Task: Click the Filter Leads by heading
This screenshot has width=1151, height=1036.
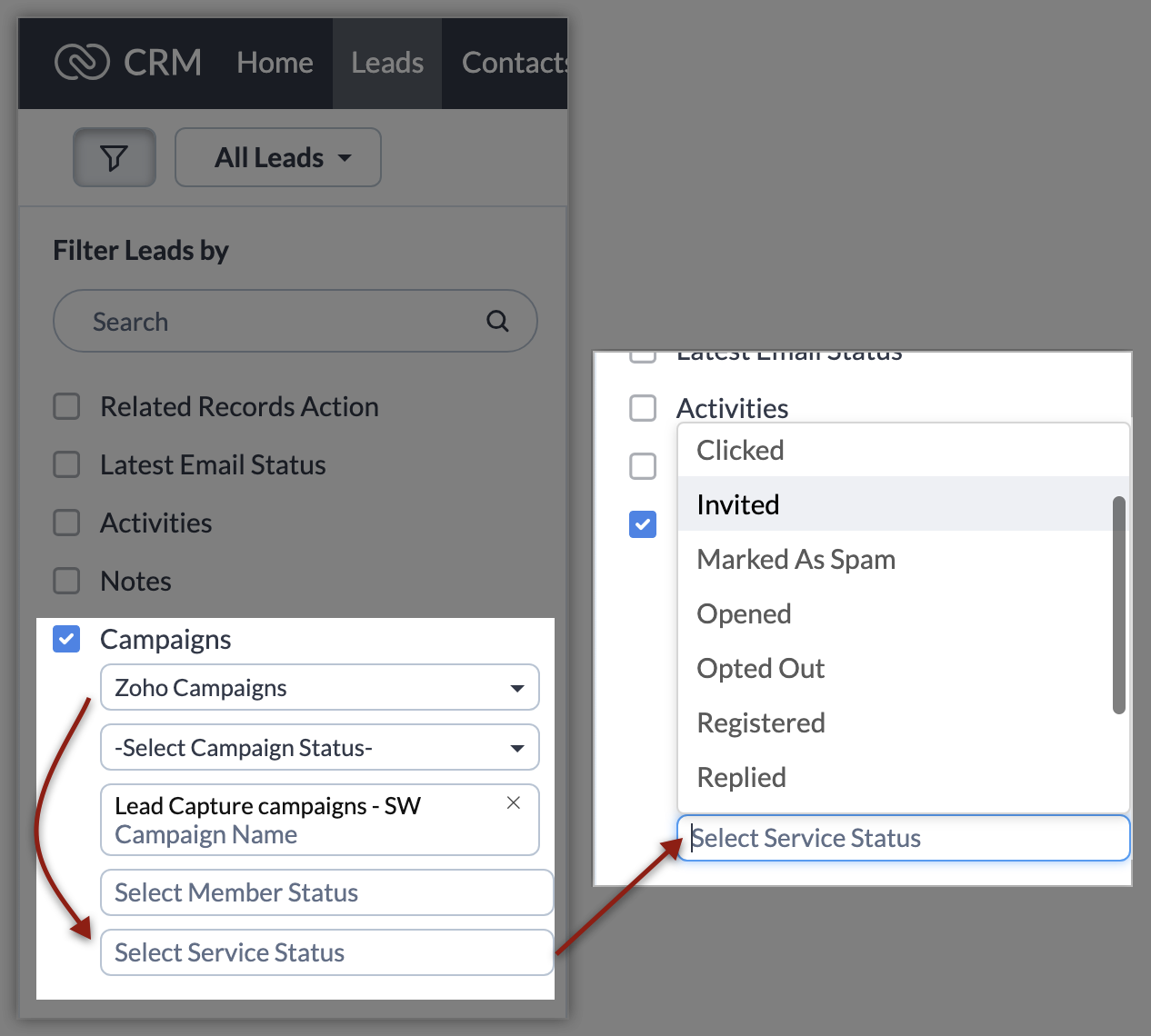Action: click(x=141, y=250)
